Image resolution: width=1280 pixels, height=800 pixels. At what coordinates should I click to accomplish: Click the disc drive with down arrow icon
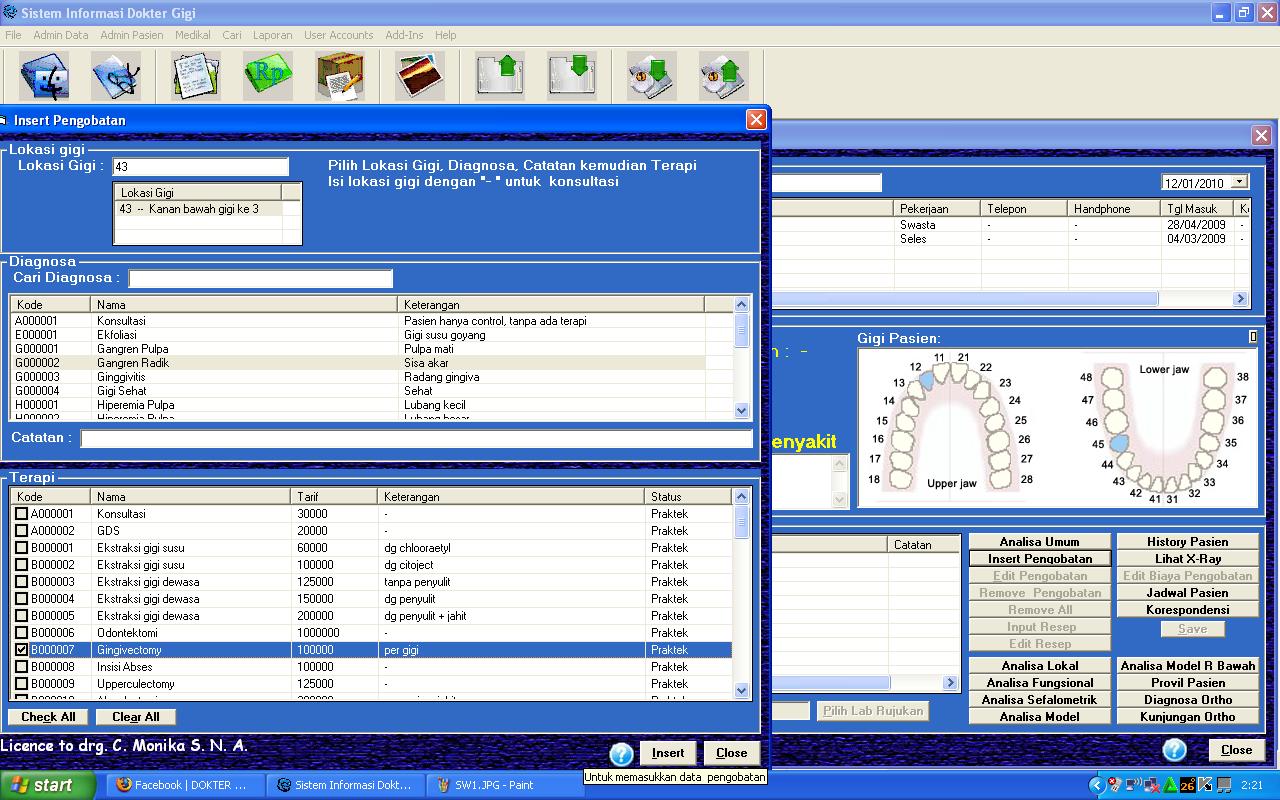(652, 76)
